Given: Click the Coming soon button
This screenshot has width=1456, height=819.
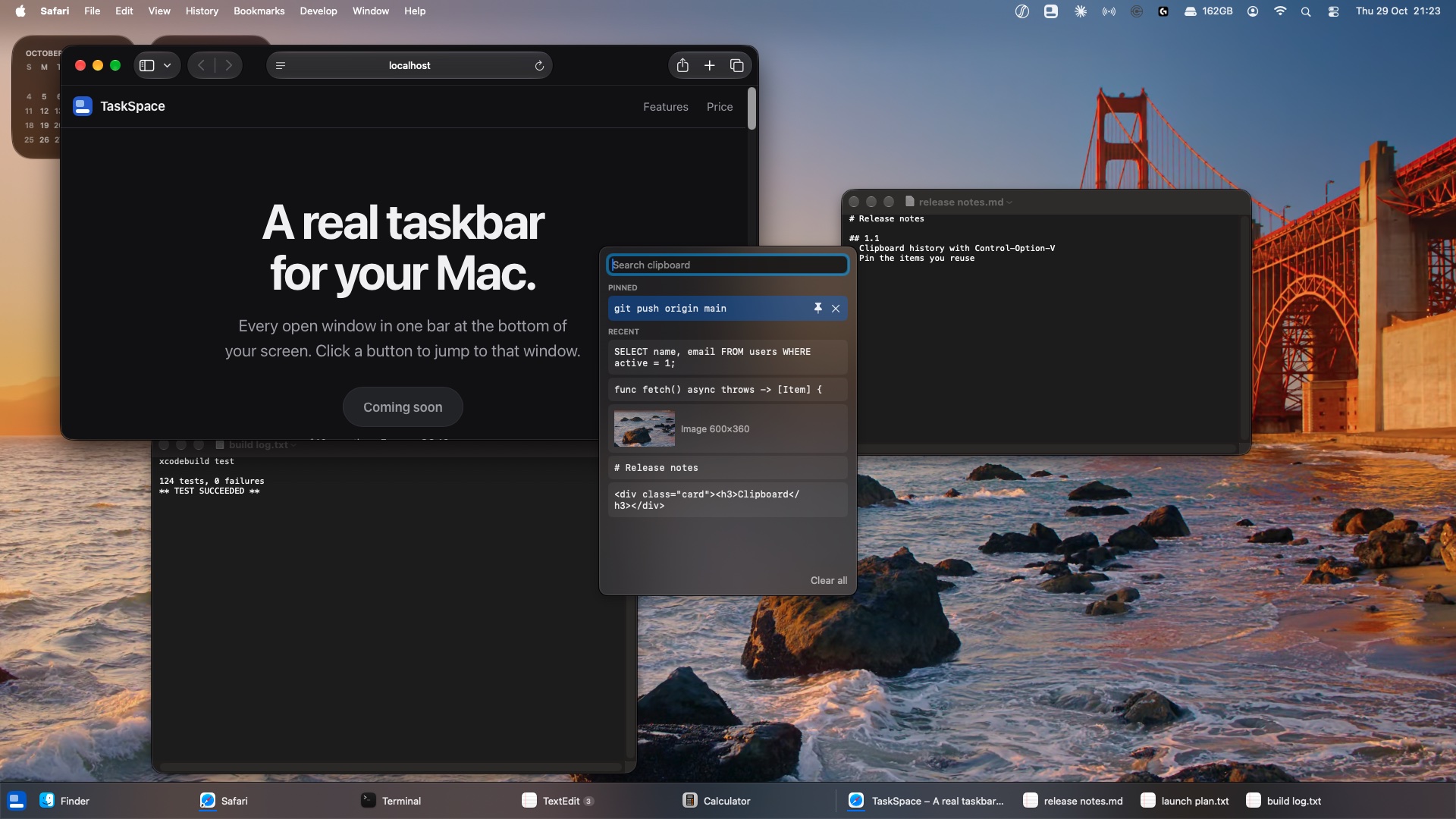Looking at the screenshot, I should pos(403,407).
